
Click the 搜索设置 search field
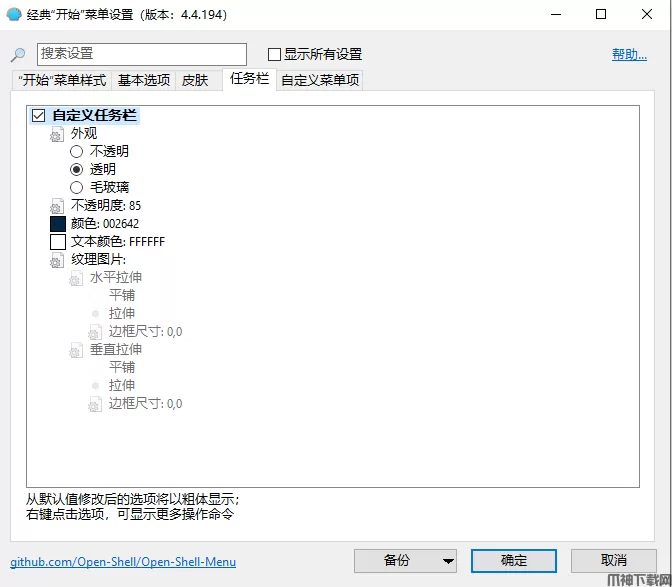142,54
